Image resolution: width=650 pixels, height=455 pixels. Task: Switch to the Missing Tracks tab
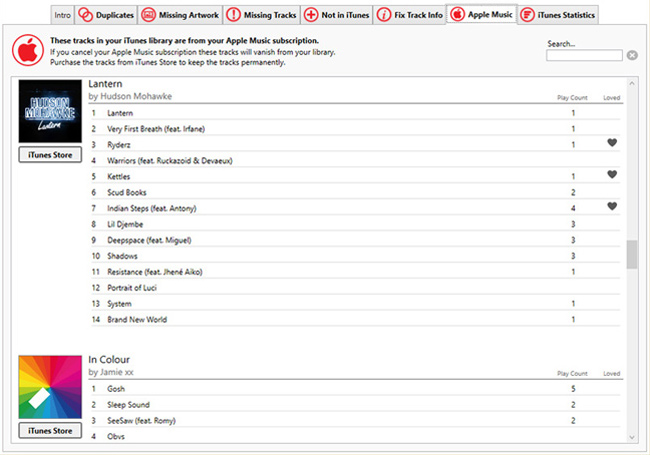[262, 15]
